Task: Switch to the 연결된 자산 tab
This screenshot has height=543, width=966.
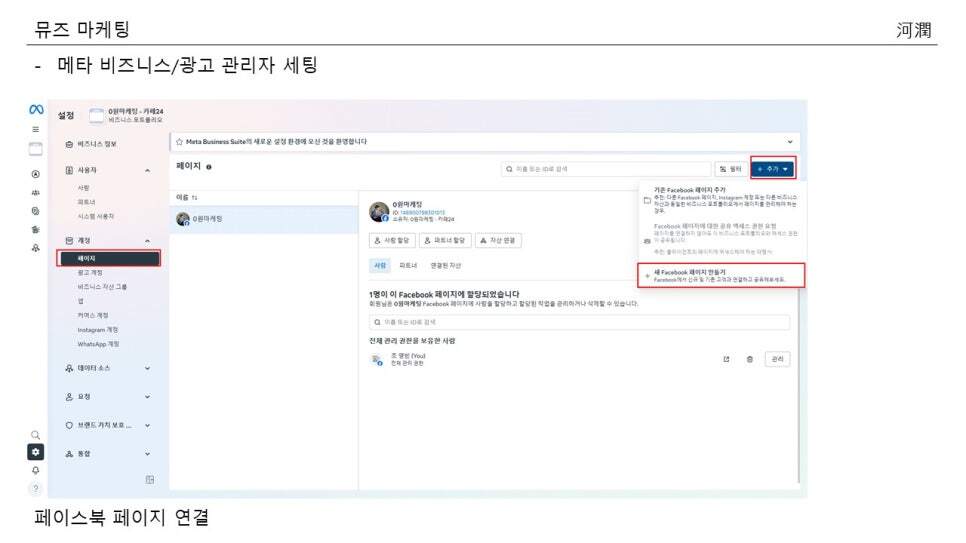Action: [x=445, y=266]
